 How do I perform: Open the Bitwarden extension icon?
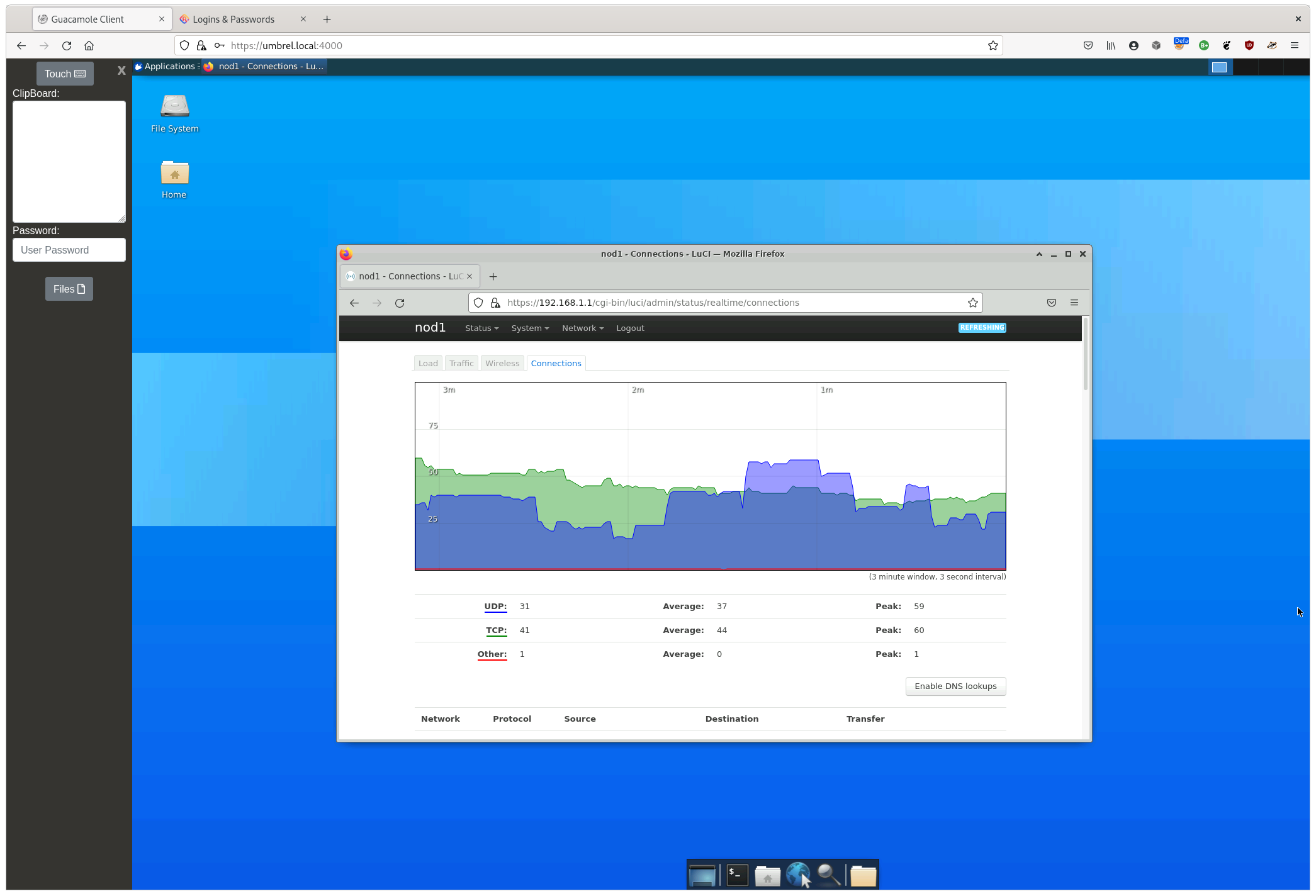(1203, 45)
